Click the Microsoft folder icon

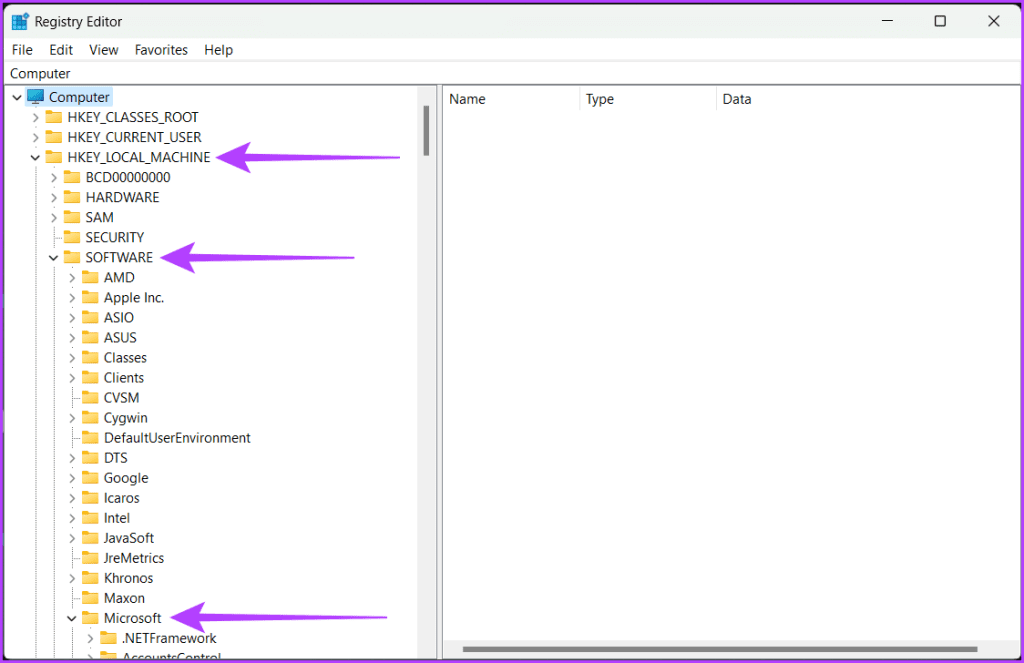[x=90, y=618]
